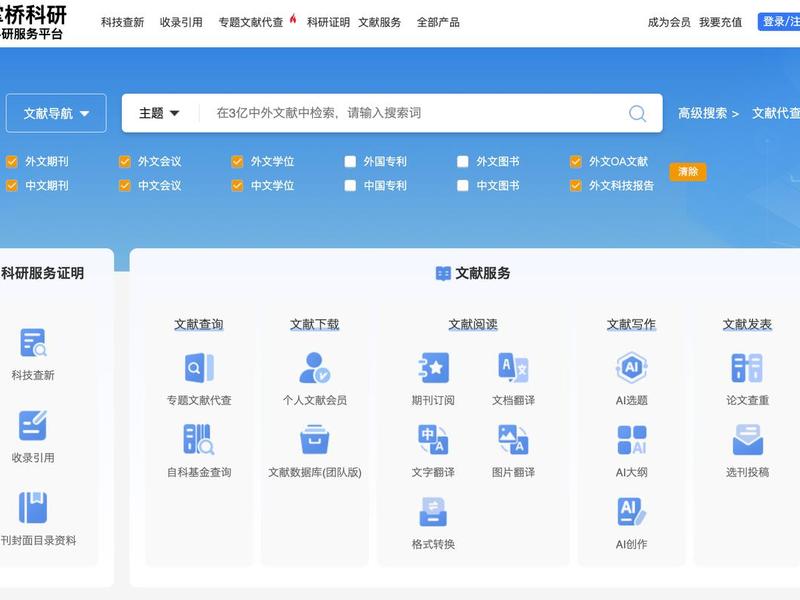Open the 收录引用 icon in sidebar

[x=33, y=425]
